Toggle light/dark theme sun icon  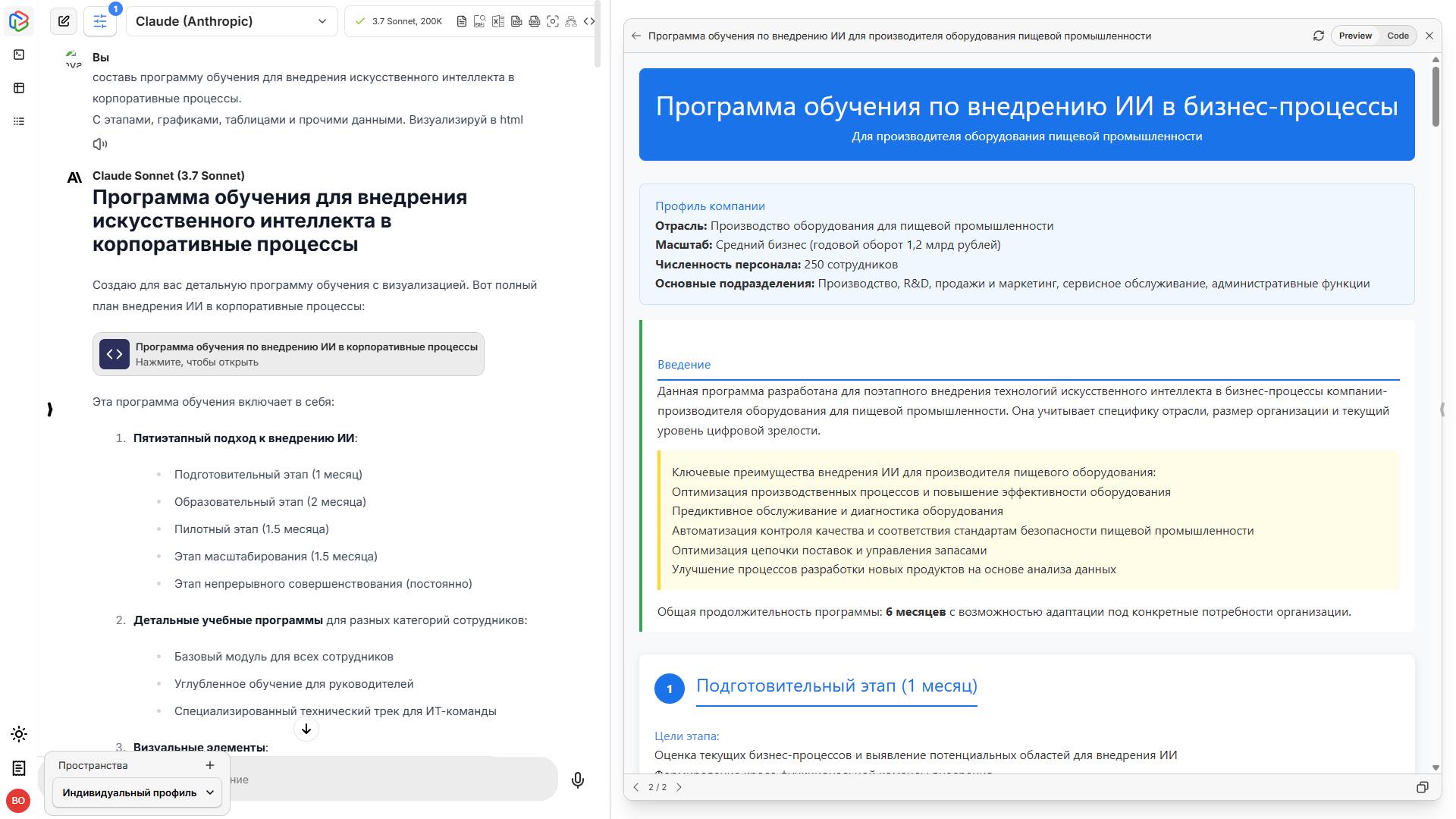point(19,734)
